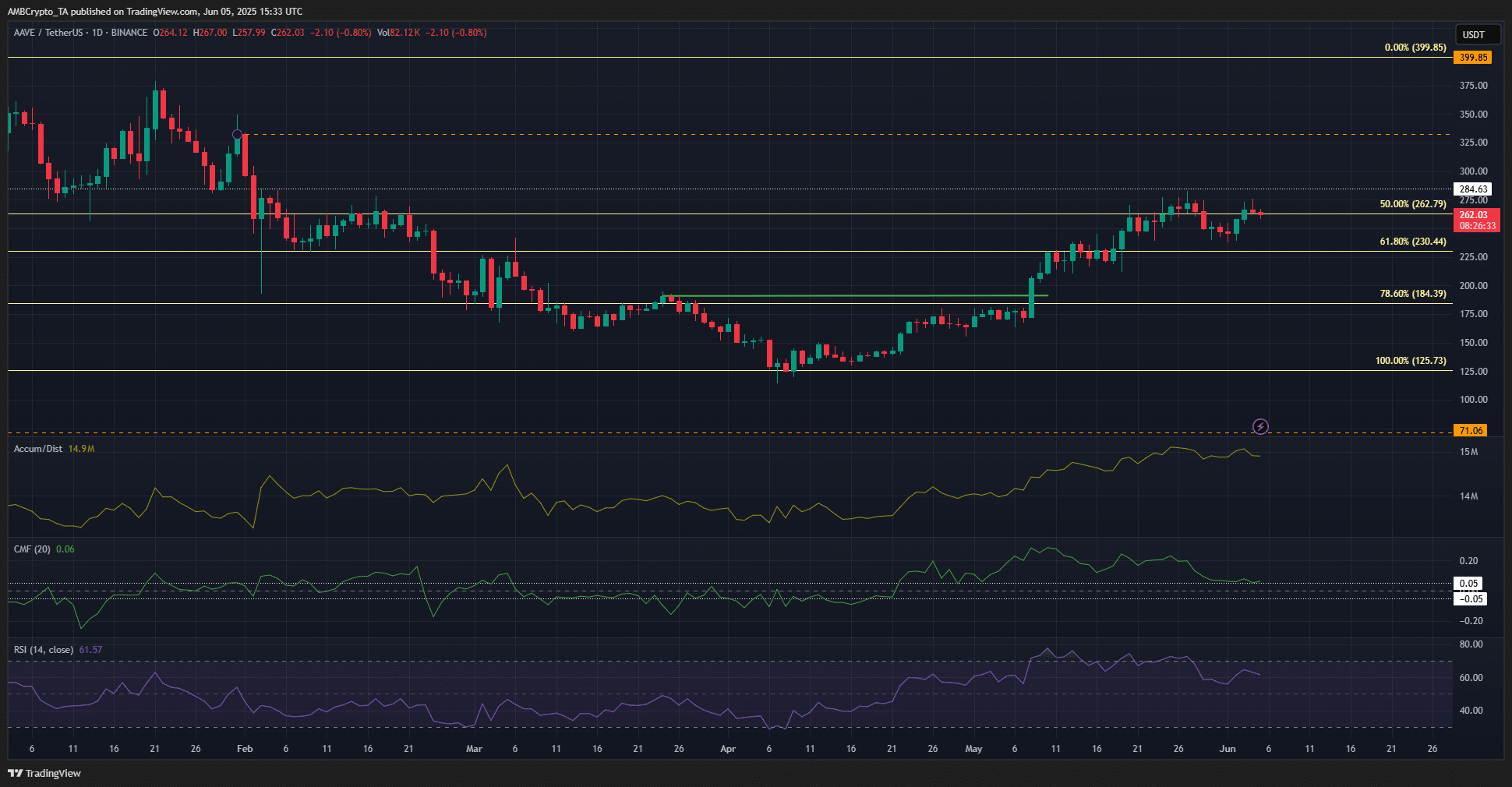Click the red 262.03 current price label
Image resolution: width=1512 pixels, height=787 pixels.
[x=1473, y=215]
